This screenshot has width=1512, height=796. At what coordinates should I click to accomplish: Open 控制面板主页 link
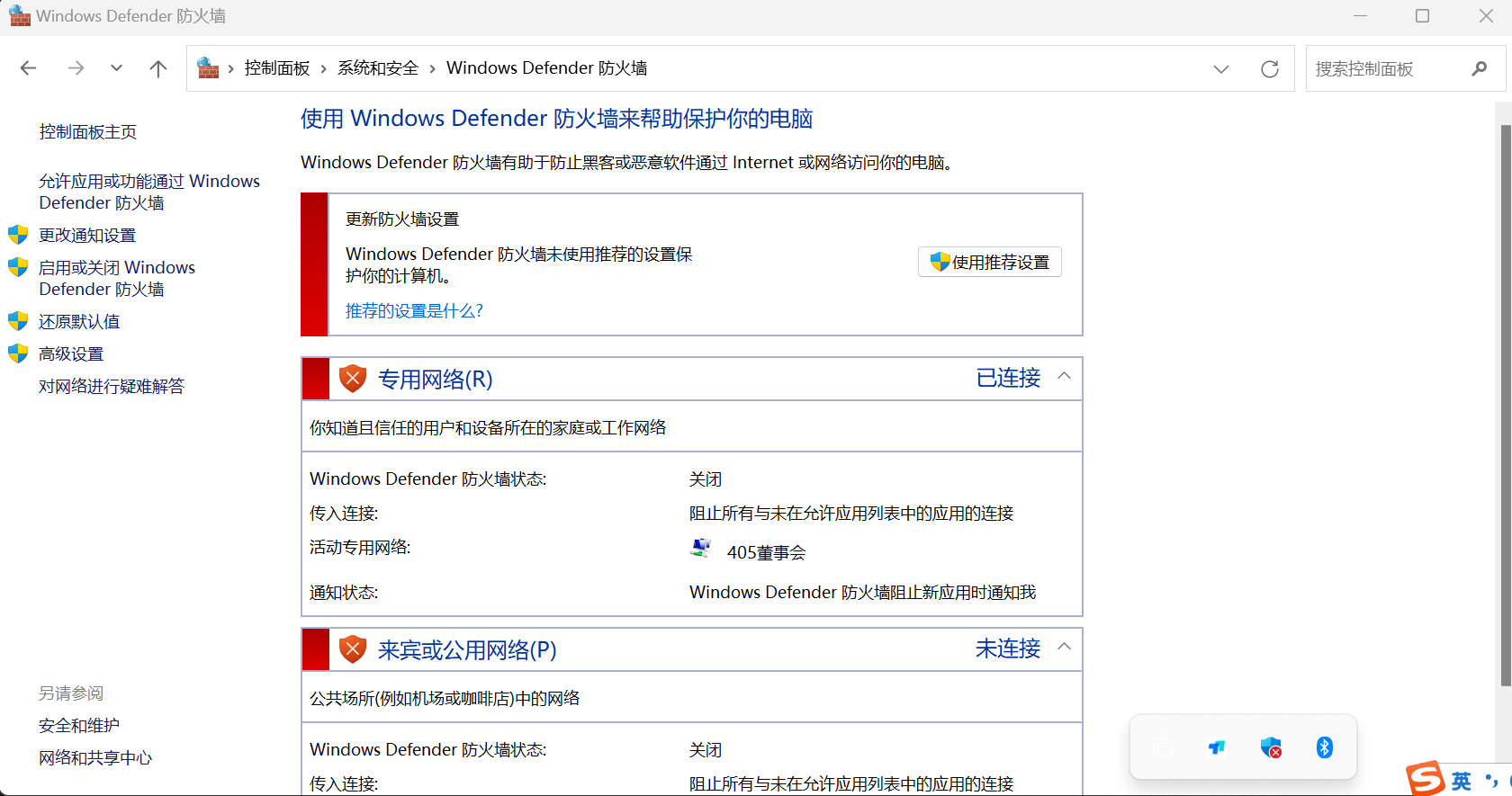click(x=88, y=132)
